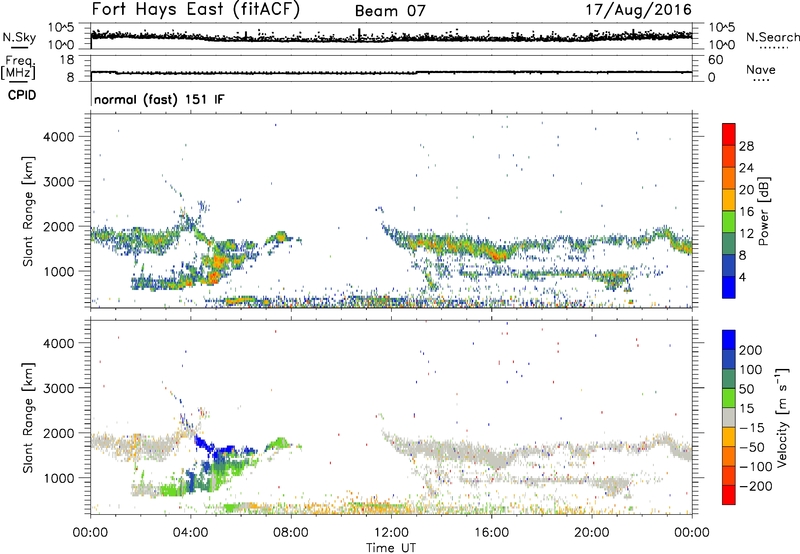Click the date '17/Aug/2016'
800x554 pixels.
(x=639, y=10)
